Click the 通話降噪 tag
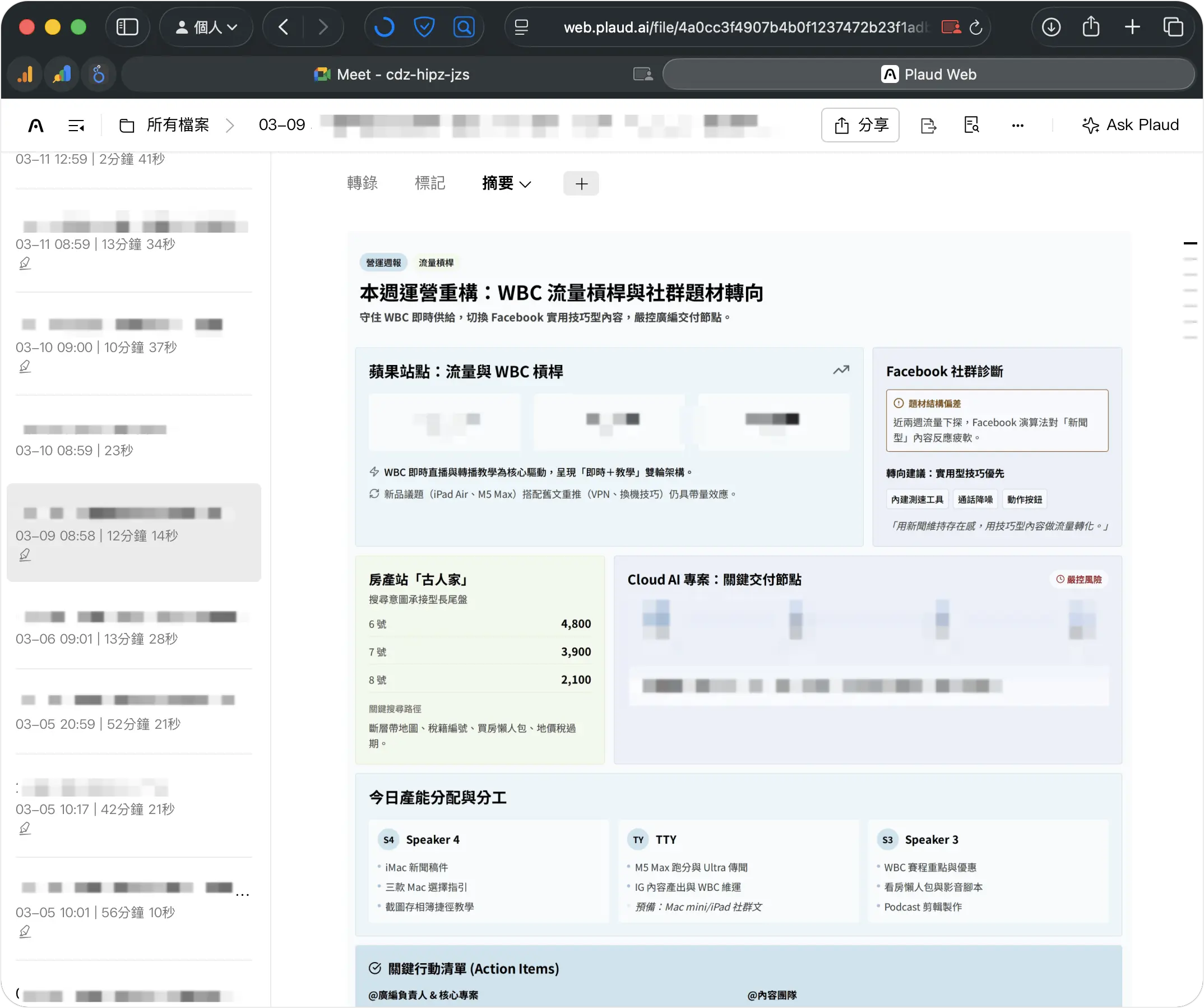Screen dimensions: 1204x1008 pyautogui.click(x=975, y=500)
